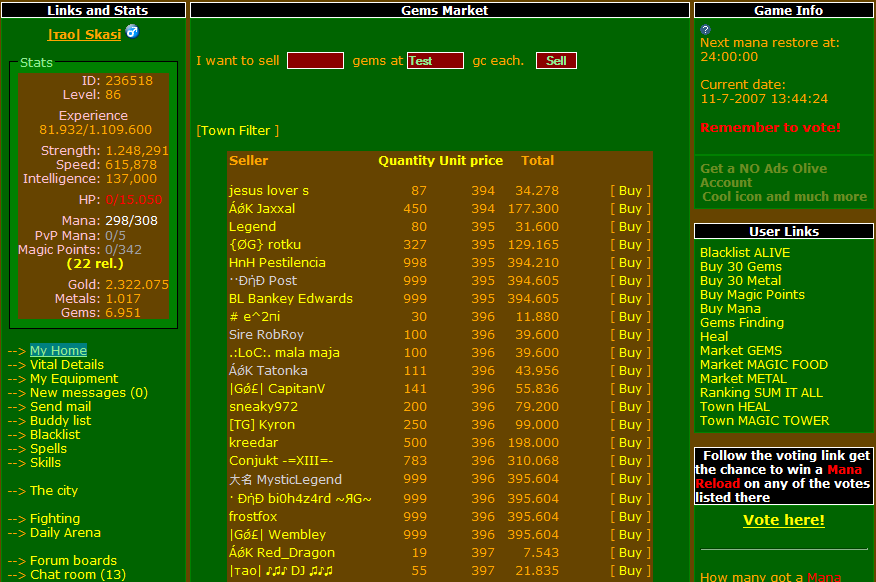This screenshot has width=876, height=582.
Task: Click the help question mark icon
Action: coord(706,30)
